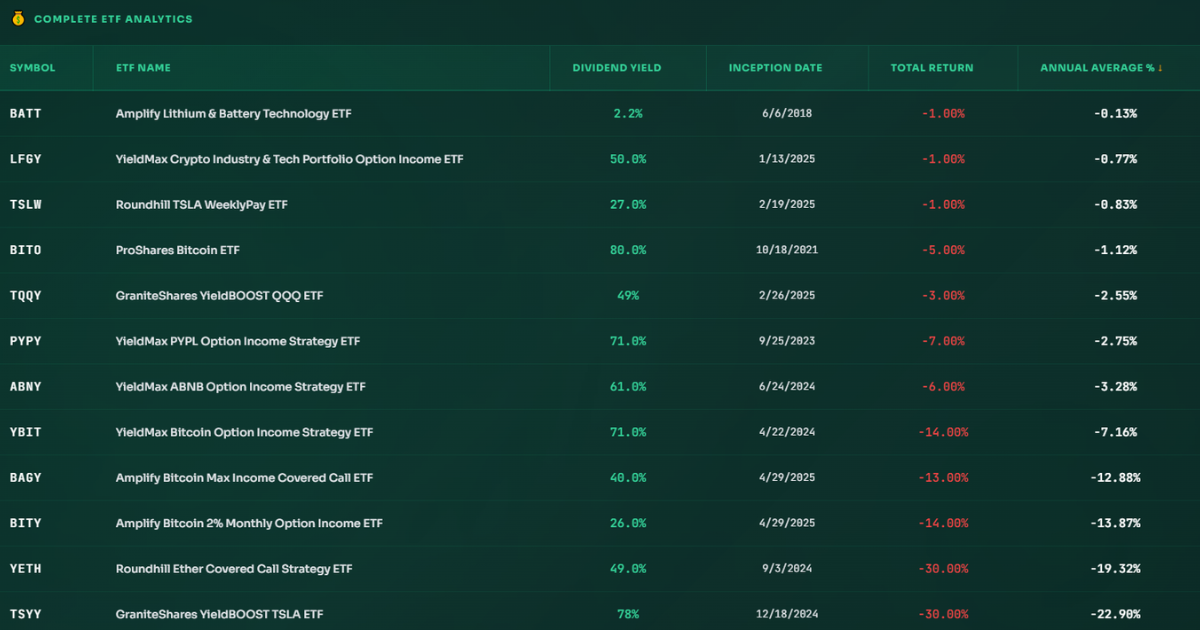Sort by the Total Return column header
This screenshot has width=1200, height=630.
click(932, 68)
